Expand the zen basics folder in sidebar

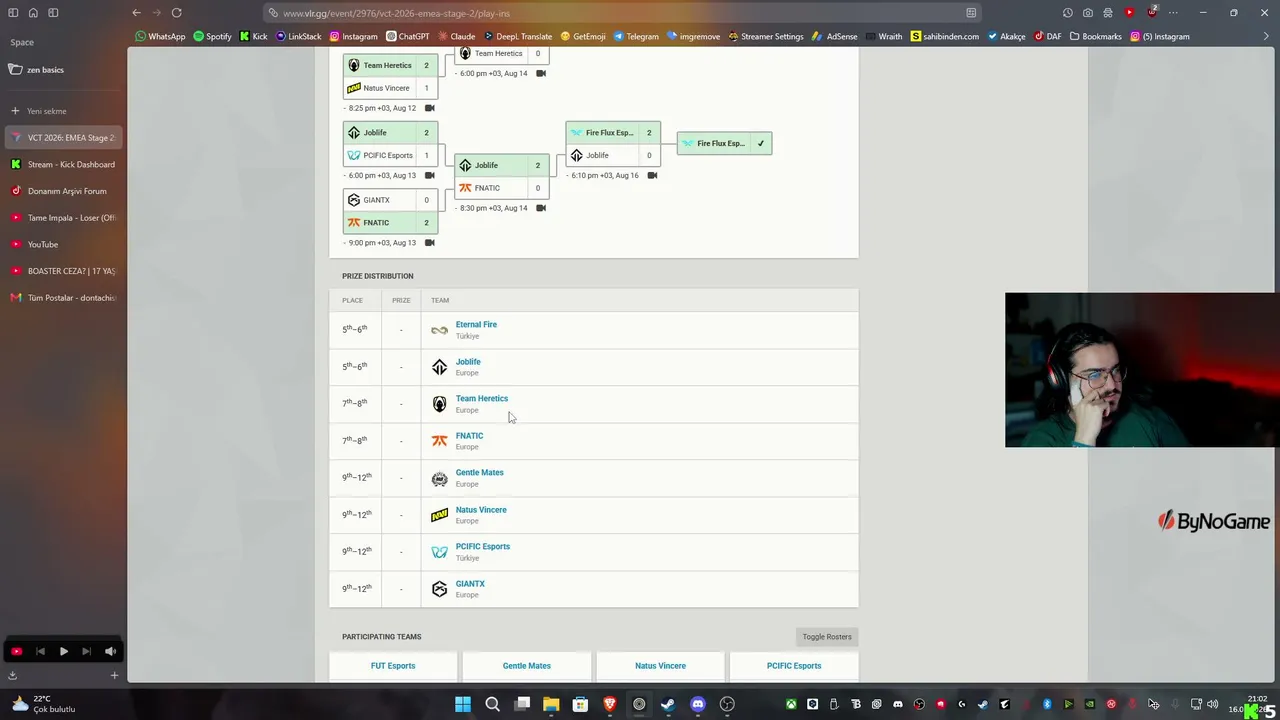tap(63, 70)
